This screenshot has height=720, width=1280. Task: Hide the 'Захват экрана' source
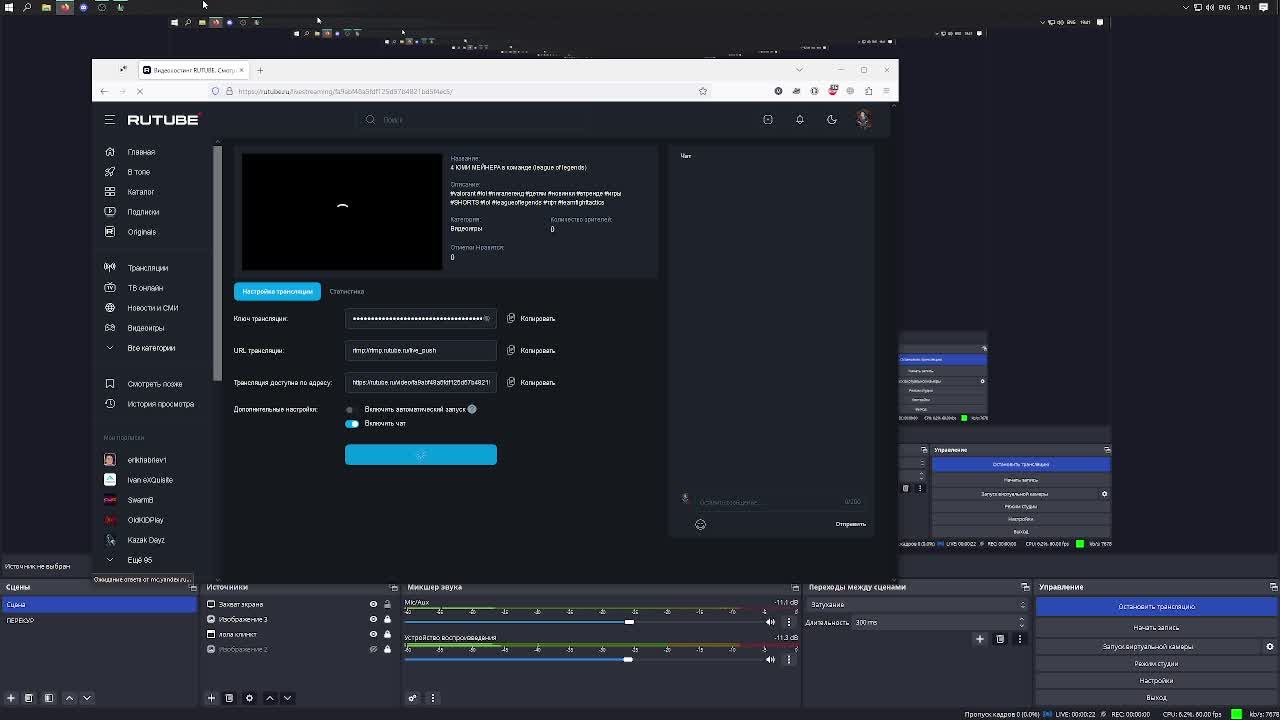point(373,604)
